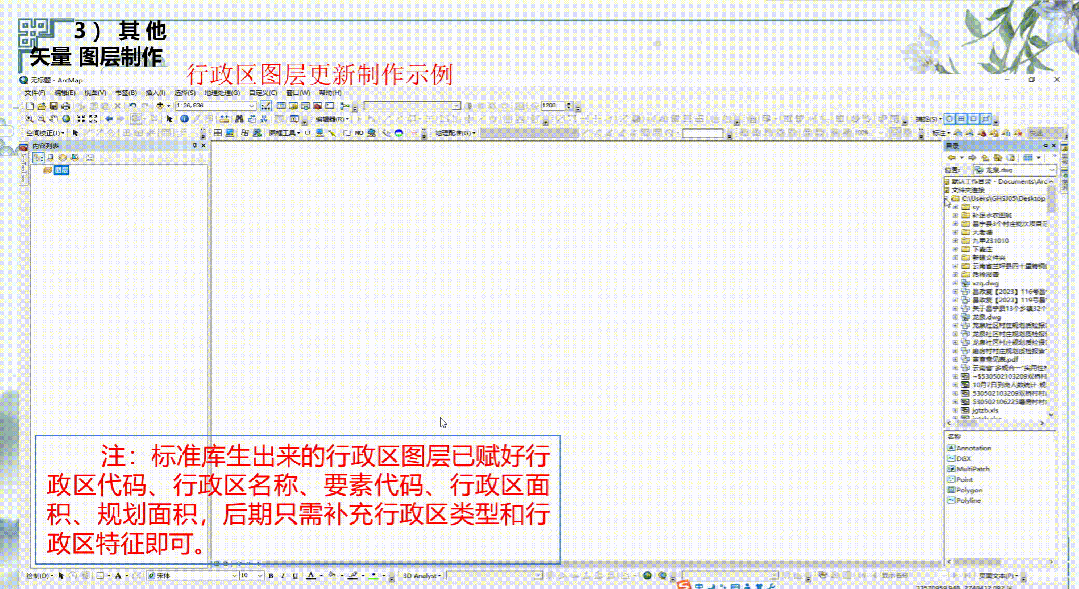Open the 帮助(H) menu
Image resolution: width=1079 pixels, height=589 pixels.
pyautogui.click(x=330, y=93)
